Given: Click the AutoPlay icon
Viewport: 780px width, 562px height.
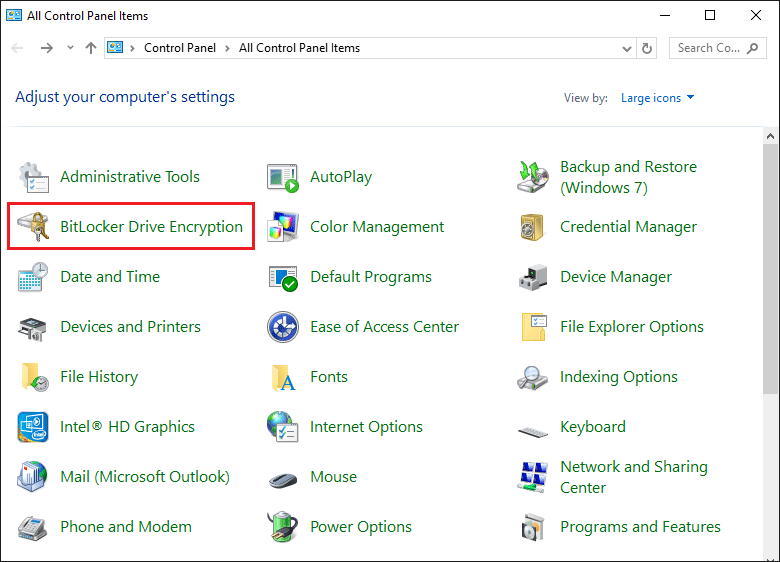Looking at the screenshot, I should 283,178.
